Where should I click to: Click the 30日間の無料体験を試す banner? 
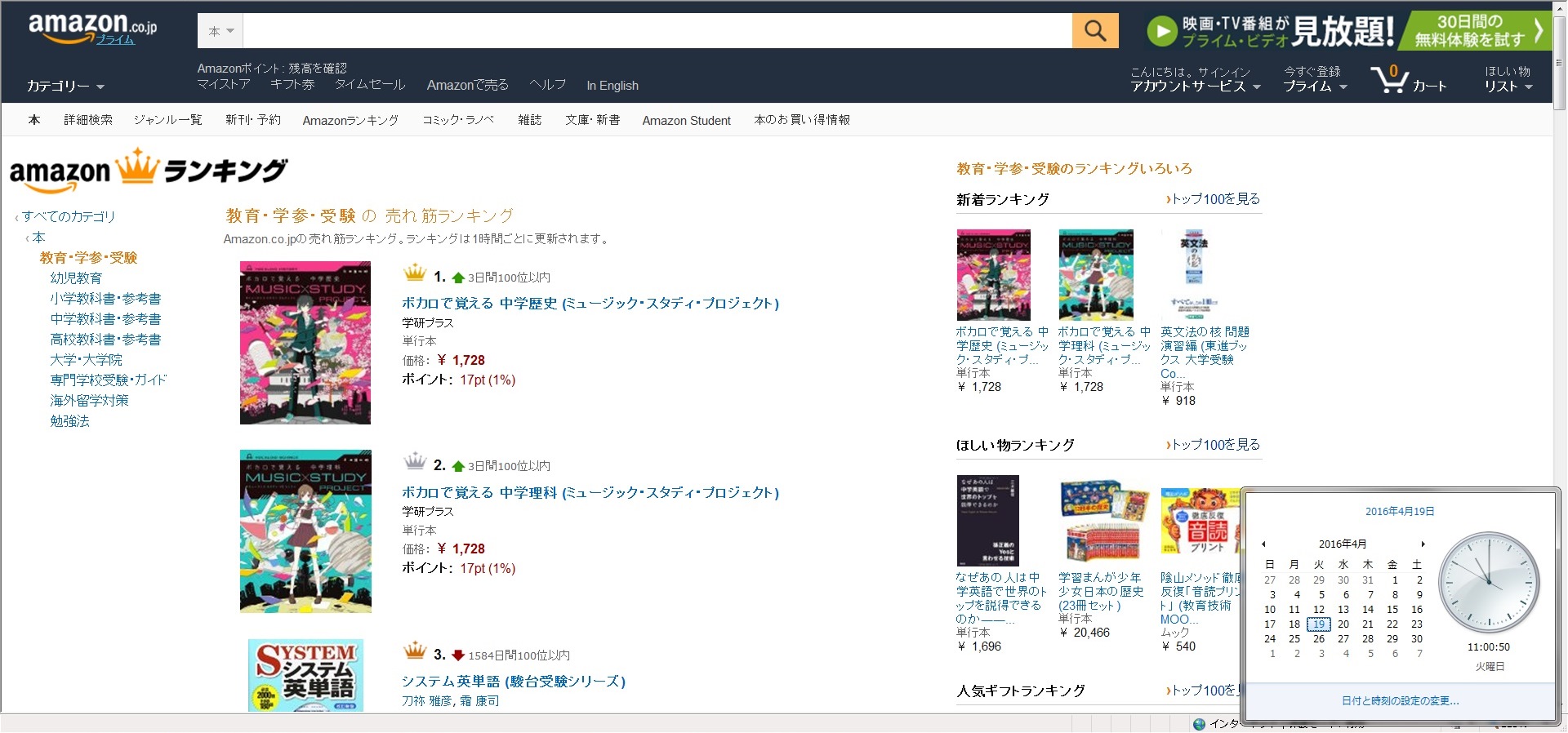click(1475, 31)
